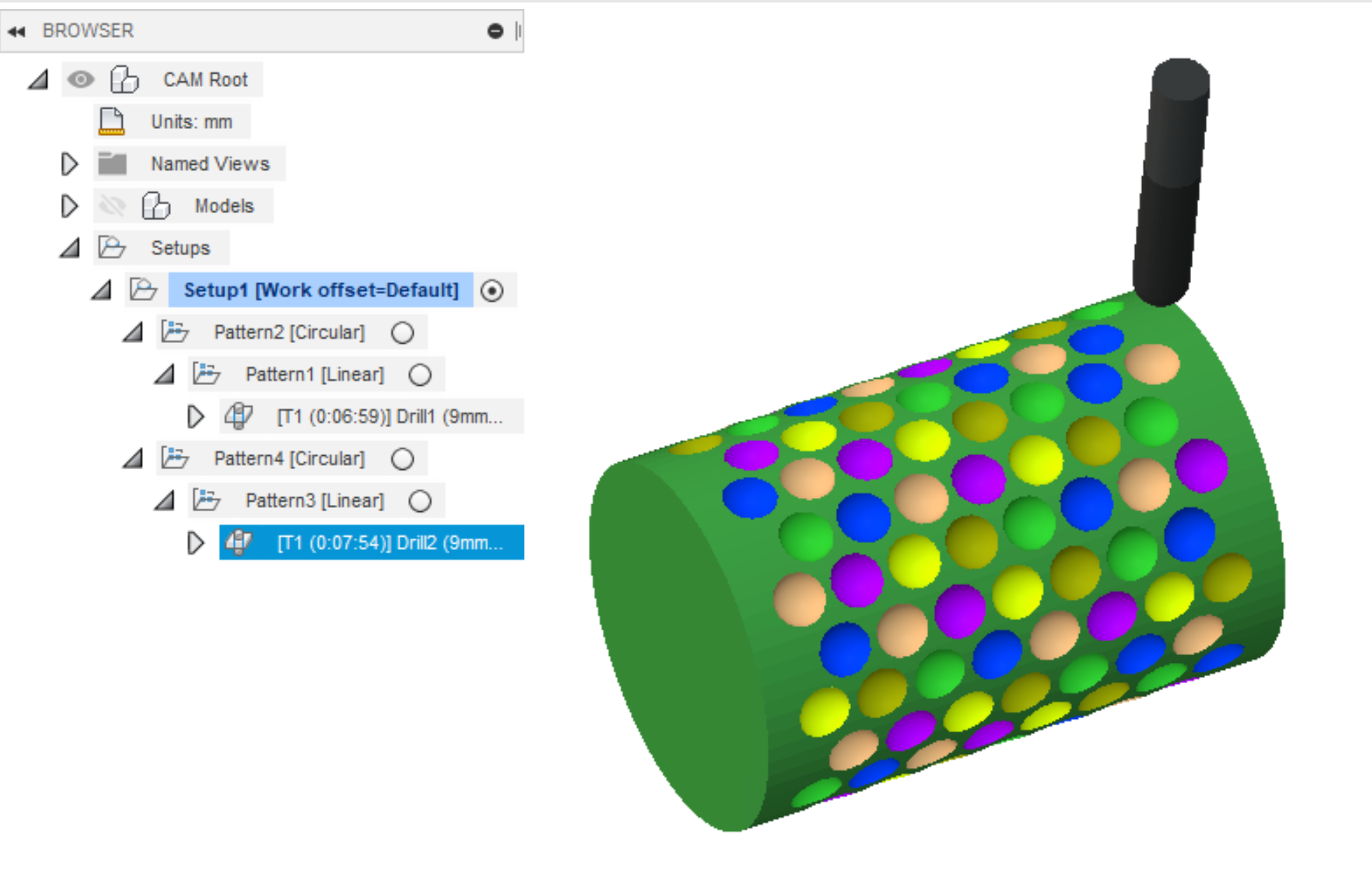Click the Setups folder icon
This screenshot has width=1372, height=869.
(x=111, y=248)
